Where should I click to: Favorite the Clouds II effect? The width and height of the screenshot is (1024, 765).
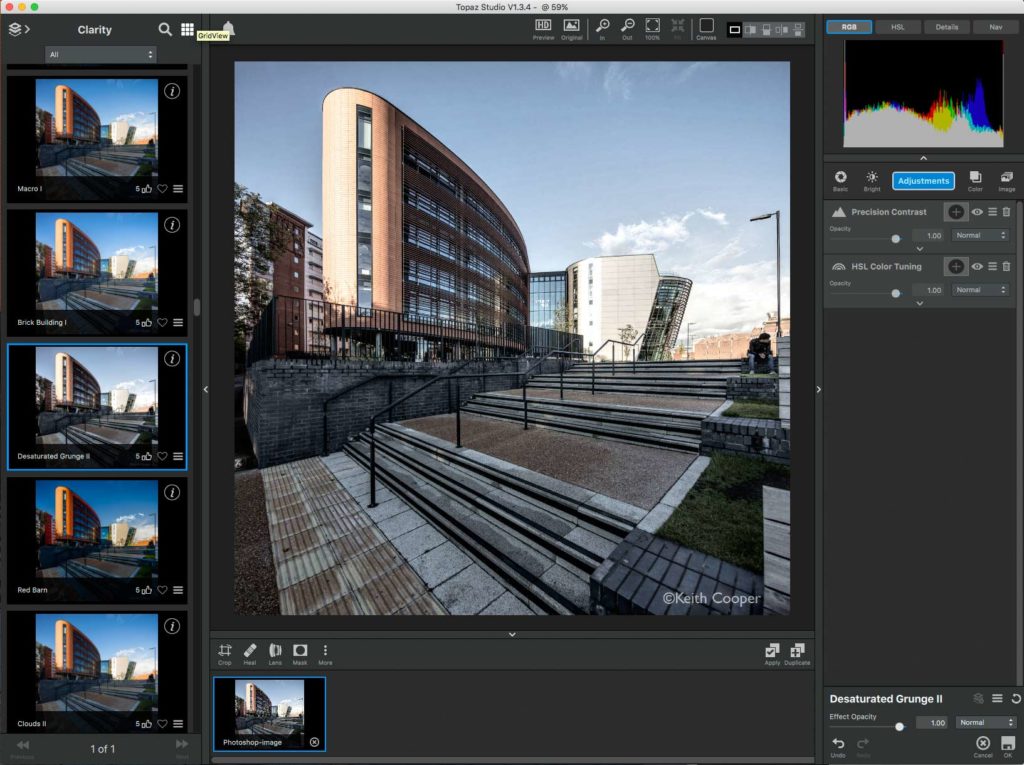point(162,724)
